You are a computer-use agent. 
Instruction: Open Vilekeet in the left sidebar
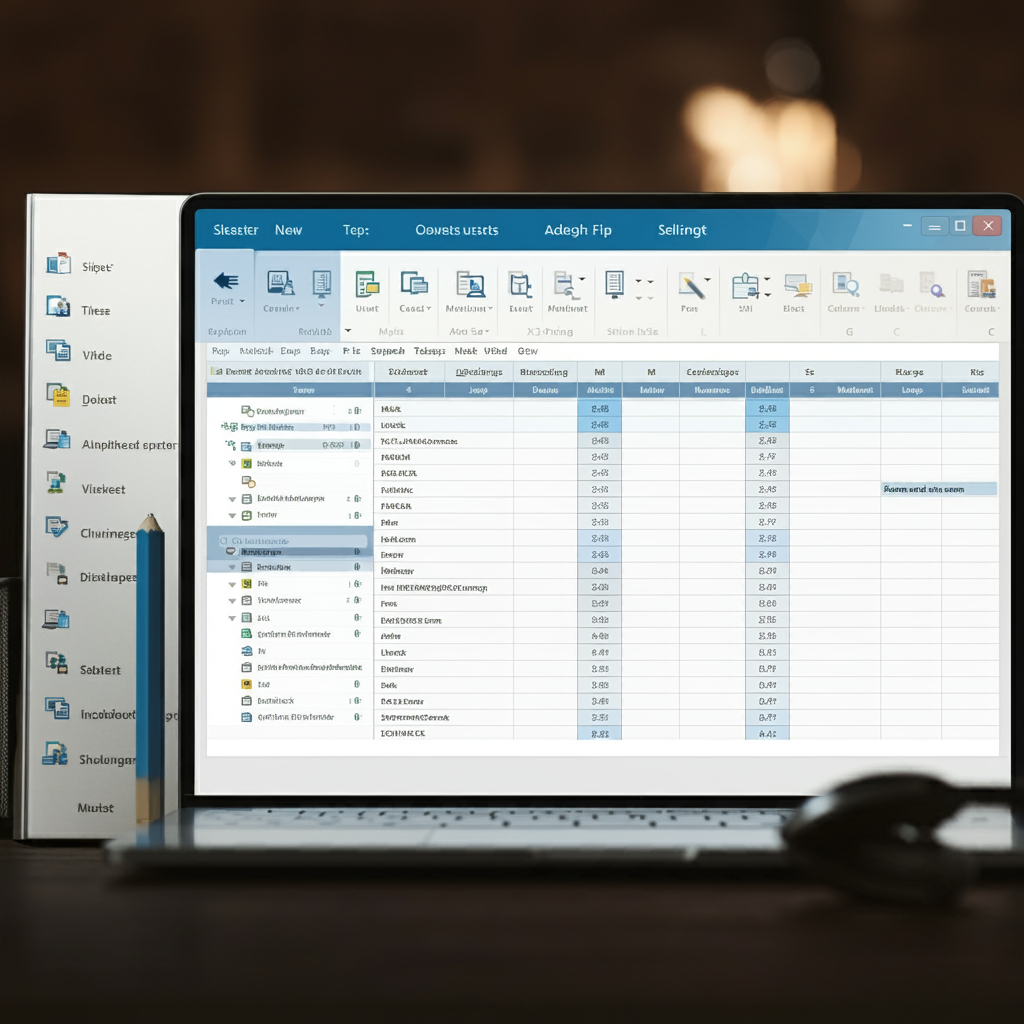tap(103, 489)
